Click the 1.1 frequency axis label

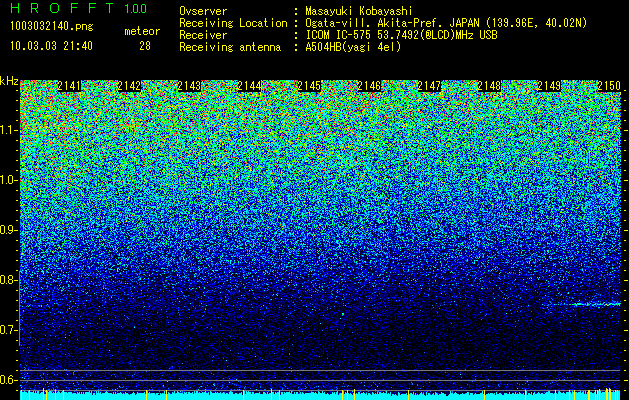coord(9,130)
